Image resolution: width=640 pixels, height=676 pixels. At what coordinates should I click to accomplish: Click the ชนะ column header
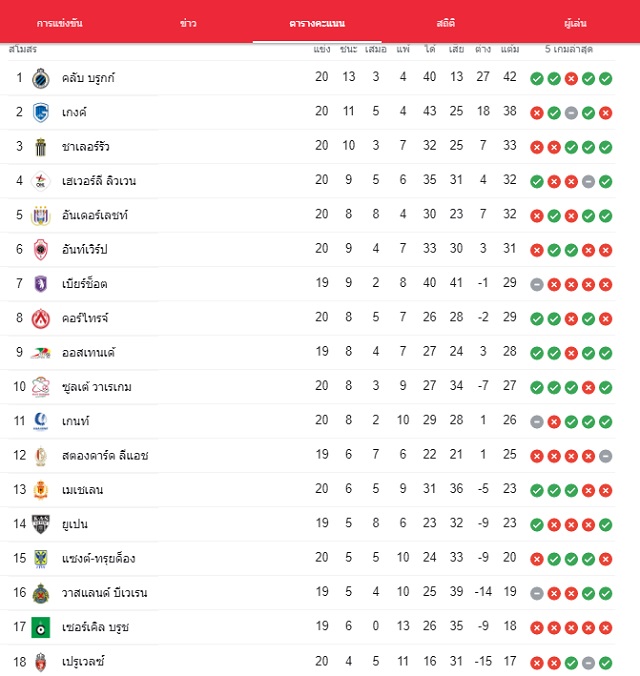348,49
